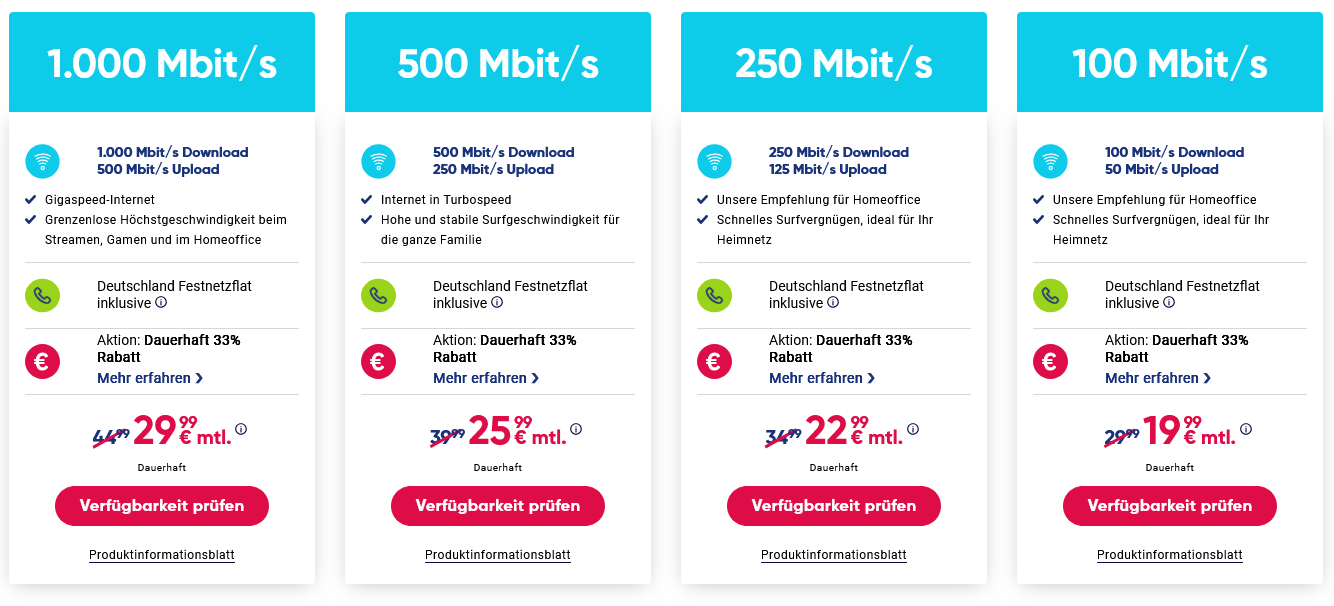Open Produktinformationsblatt for the 100 Mbit/s plan
The image size is (1334, 606).
point(1170,555)
